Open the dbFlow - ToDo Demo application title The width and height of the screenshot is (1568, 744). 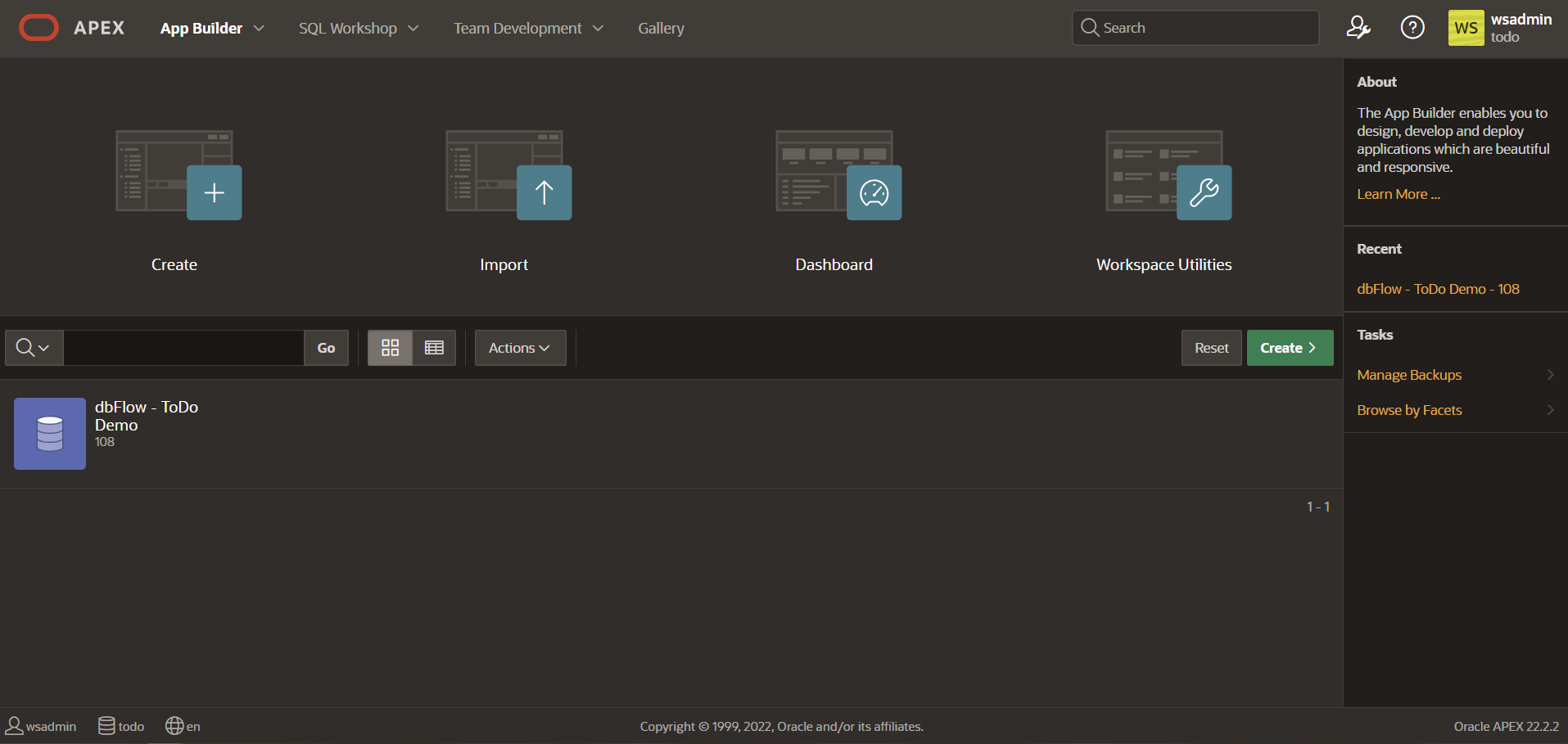point(147,416)
